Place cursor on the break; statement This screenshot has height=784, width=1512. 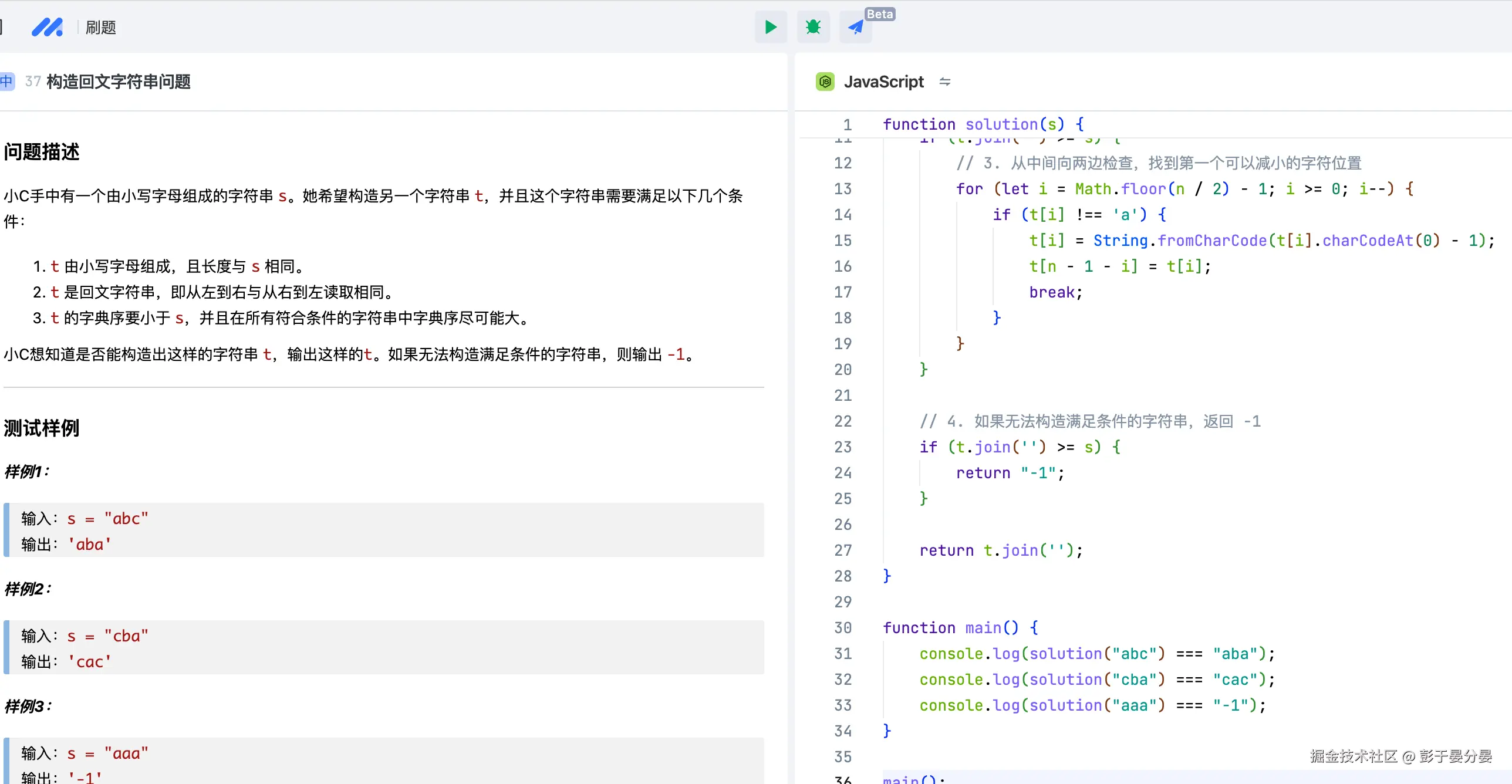click(x=1055, y=292)
